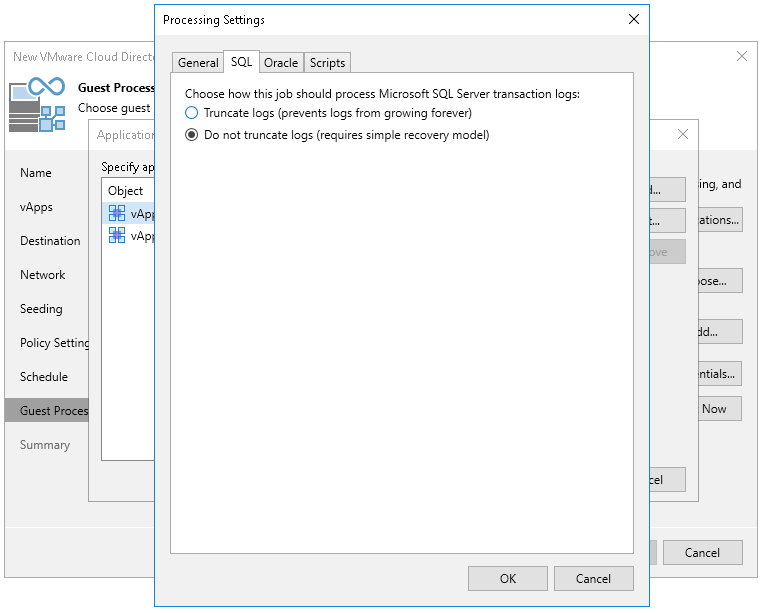Viewport: 765px width, 613px height.
Task: Switch to the Oracle tab
Action: click(281, 63)
